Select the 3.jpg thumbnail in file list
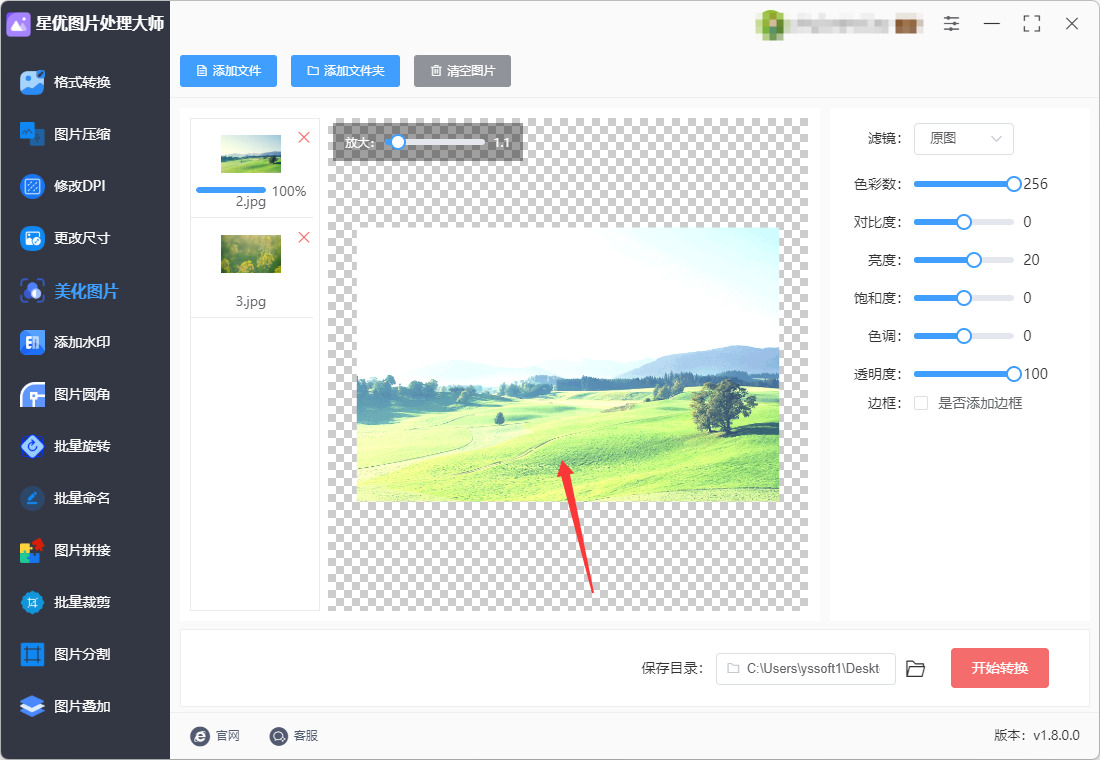The image size is (1100, 760). tap(251, 254)
